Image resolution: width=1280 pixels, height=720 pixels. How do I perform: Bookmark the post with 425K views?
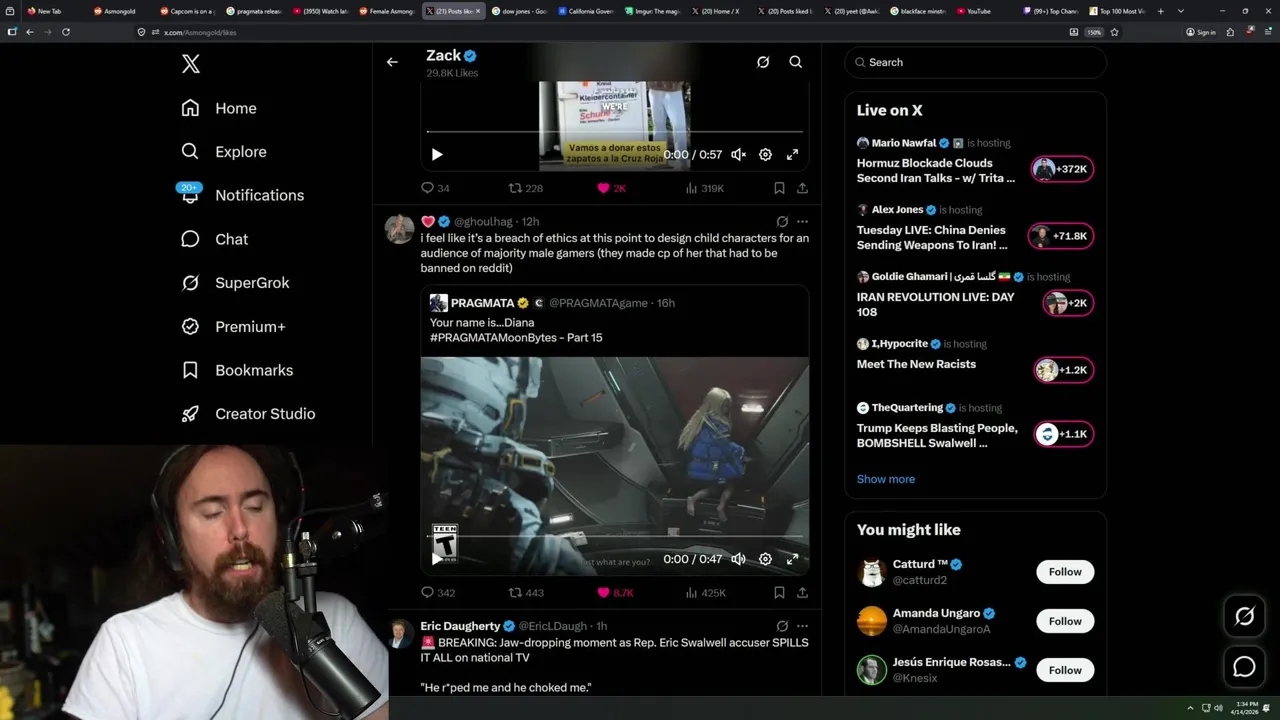tap(779, 593)
